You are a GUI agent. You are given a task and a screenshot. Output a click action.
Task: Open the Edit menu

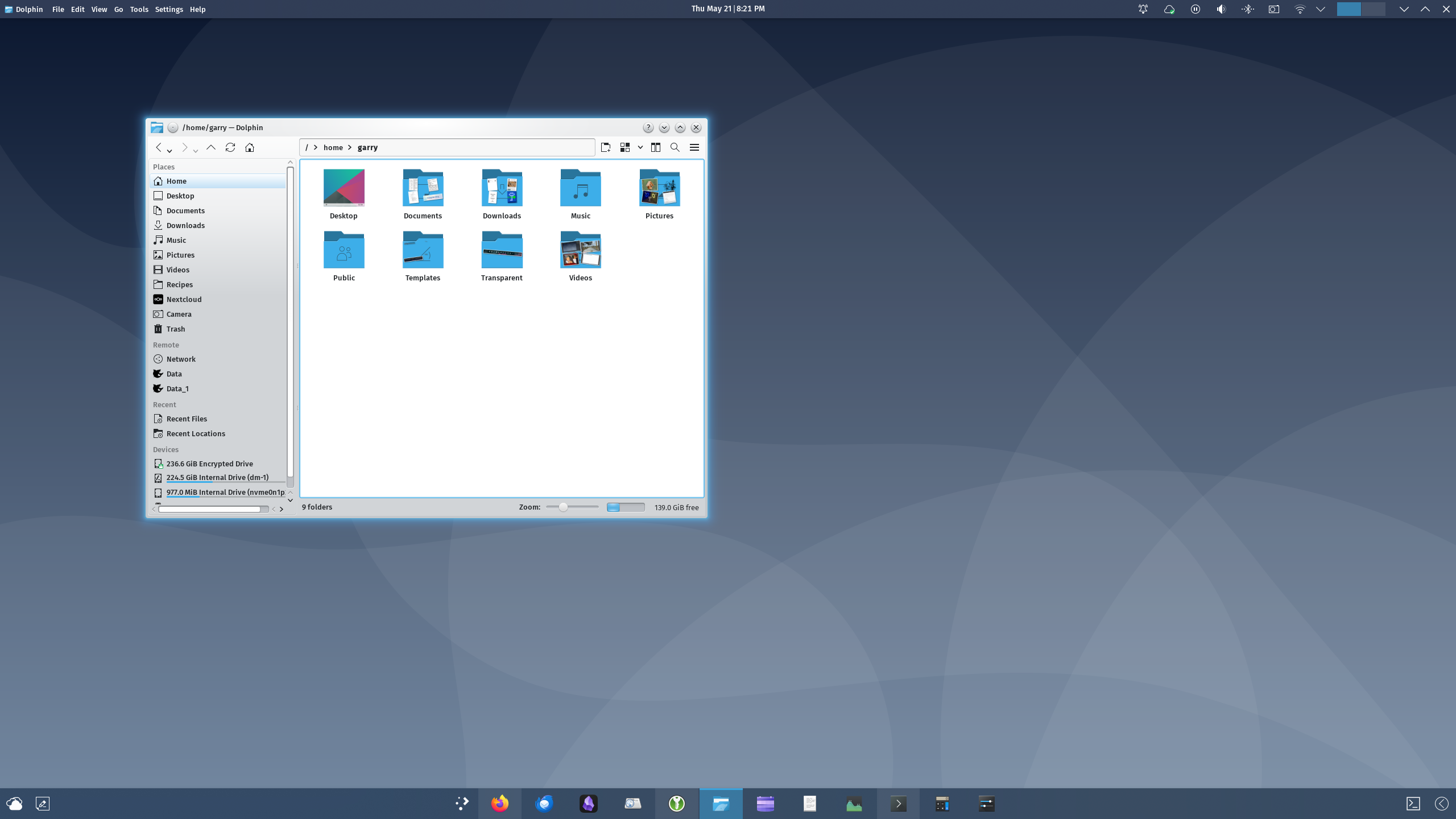point(78,9)
